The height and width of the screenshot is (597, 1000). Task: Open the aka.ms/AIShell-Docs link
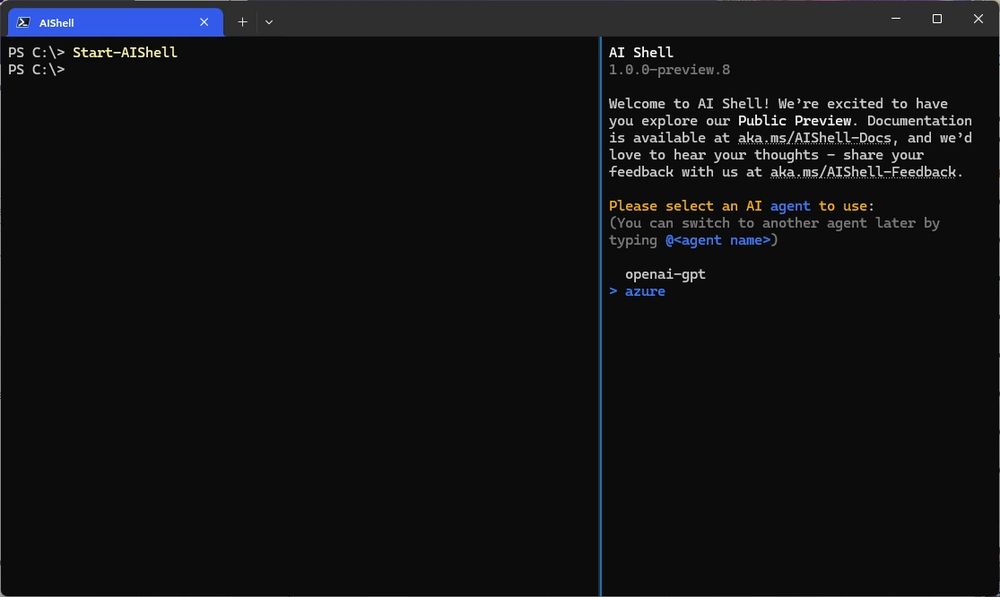814,138
